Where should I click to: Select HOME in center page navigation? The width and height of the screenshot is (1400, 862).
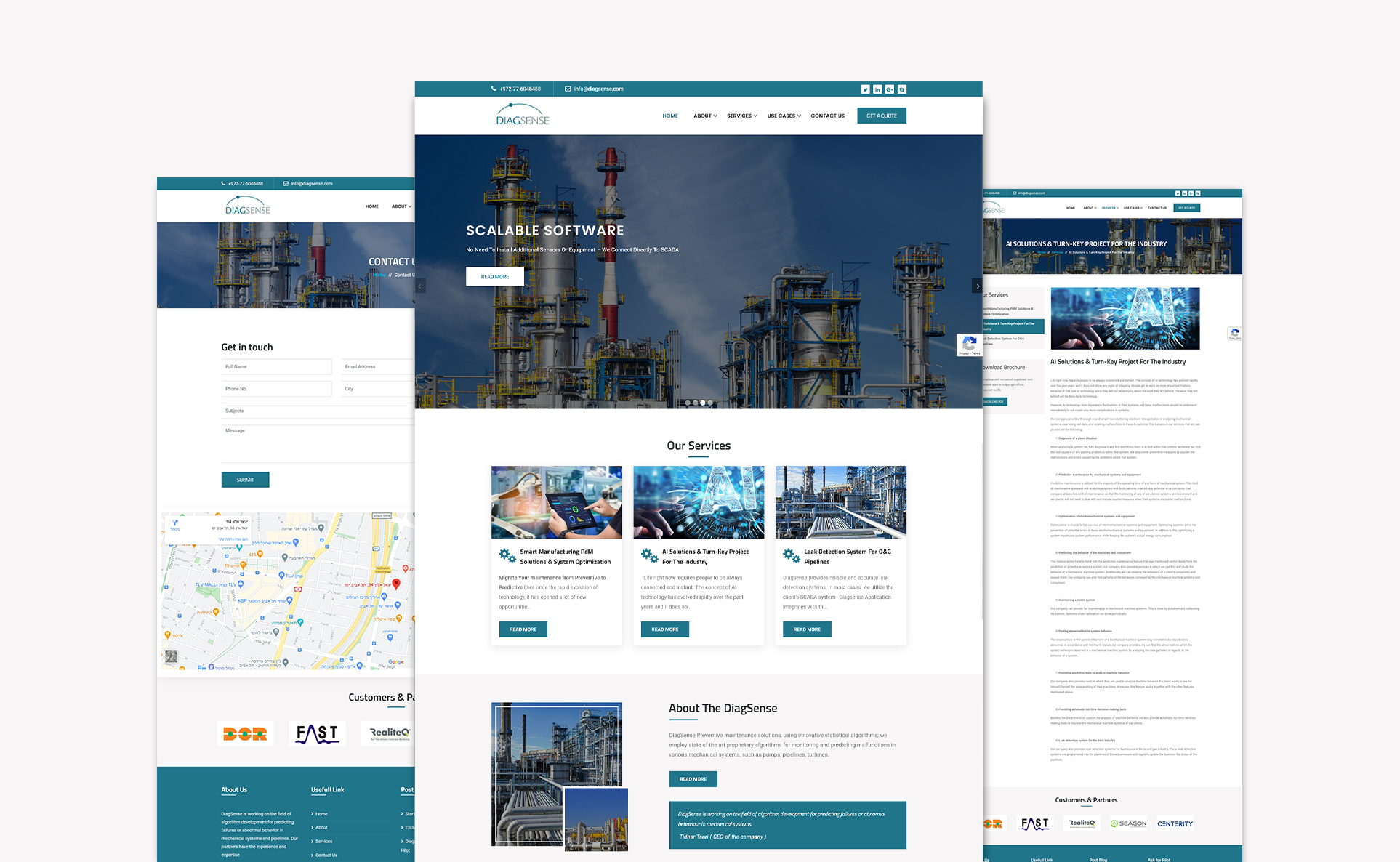point(670,116)
